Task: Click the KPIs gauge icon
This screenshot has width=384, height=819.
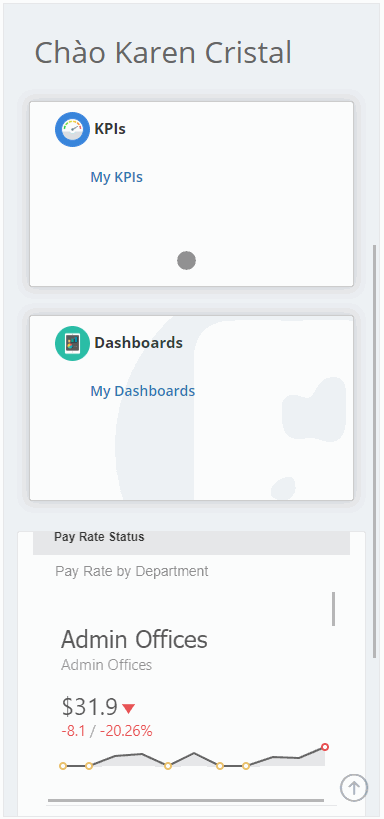Action: pos(72,129)
